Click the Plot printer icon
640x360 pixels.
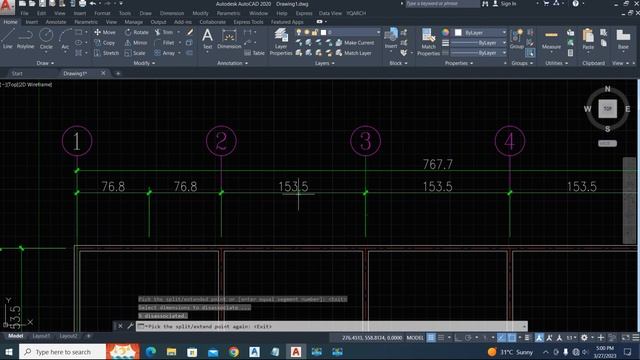point(82,4)
